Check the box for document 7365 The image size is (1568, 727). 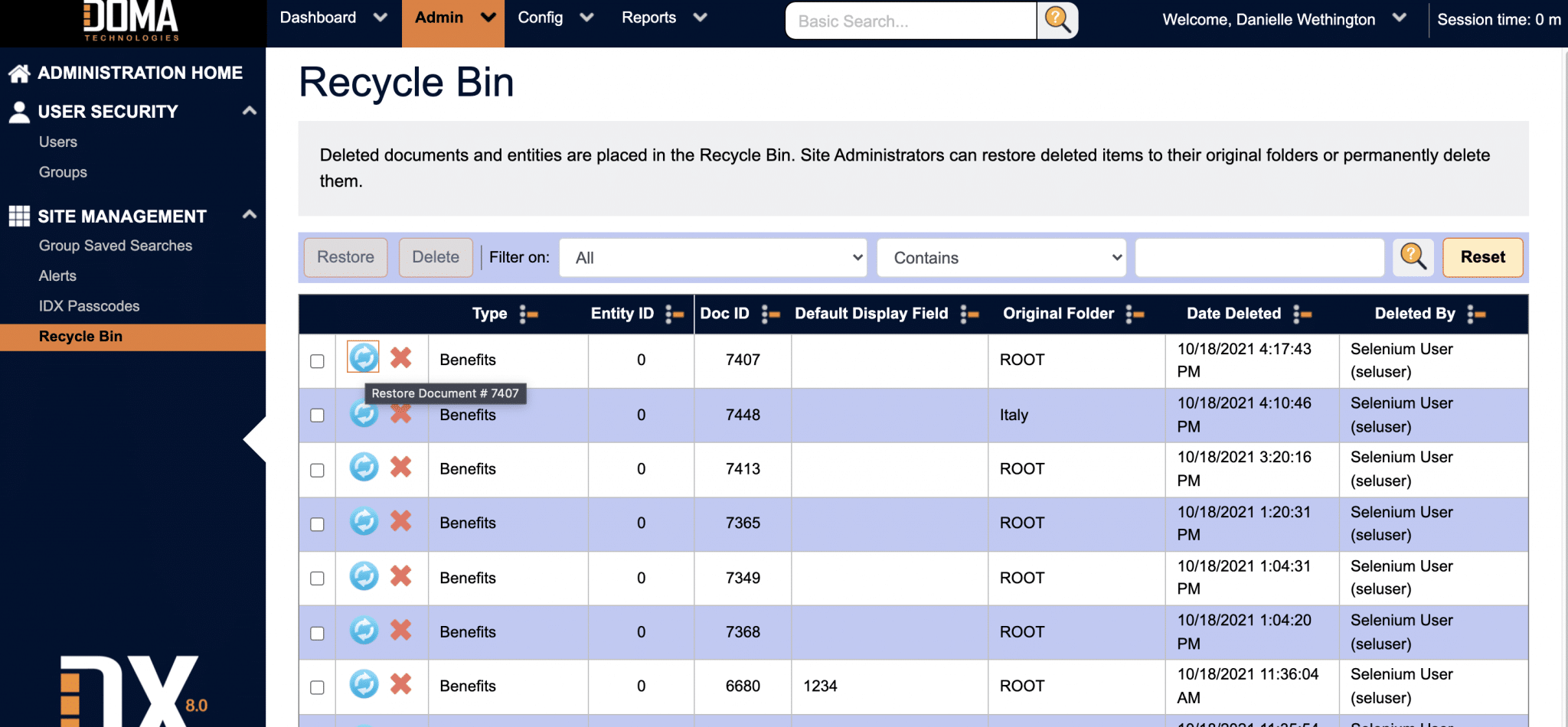click(x=317, y=524)
